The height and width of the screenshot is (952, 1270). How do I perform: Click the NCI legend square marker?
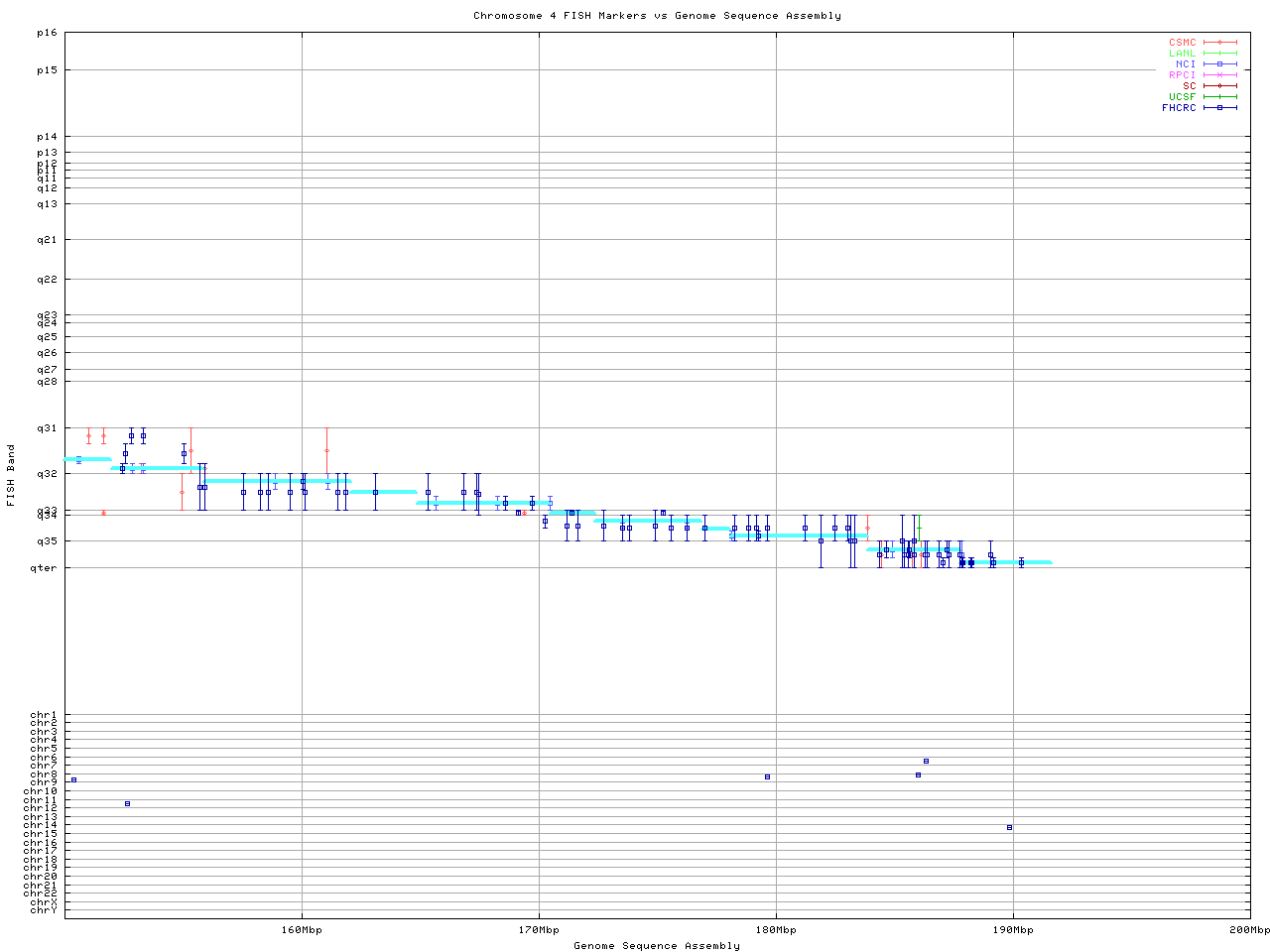point(1219,64)
